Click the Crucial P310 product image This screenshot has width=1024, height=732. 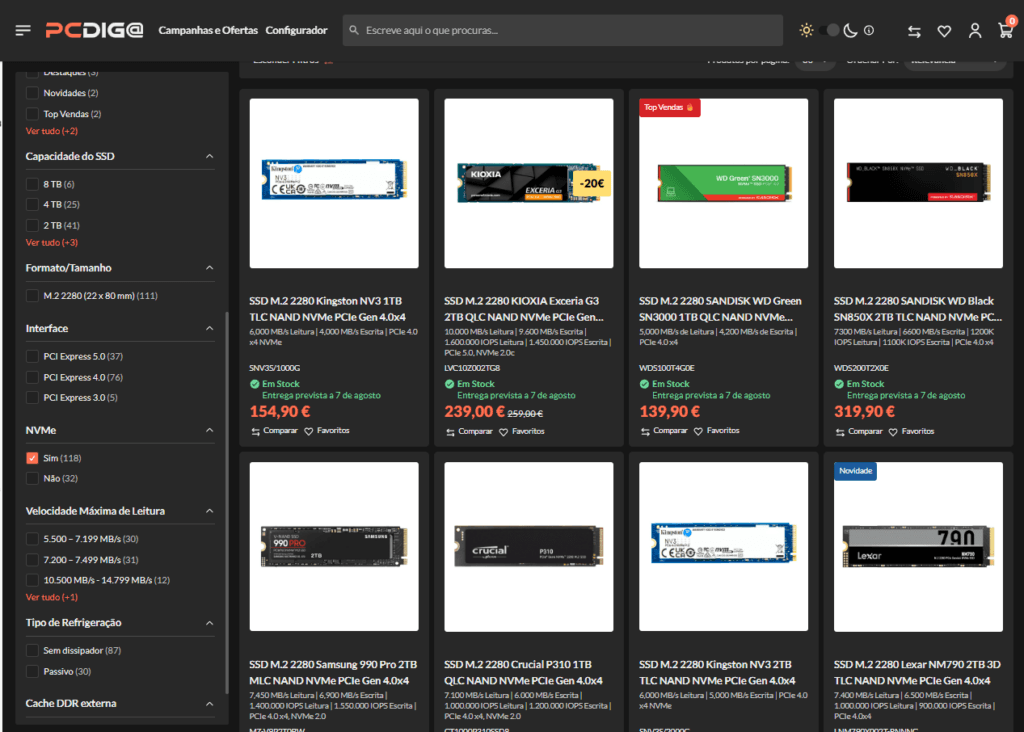coord(528,547)
